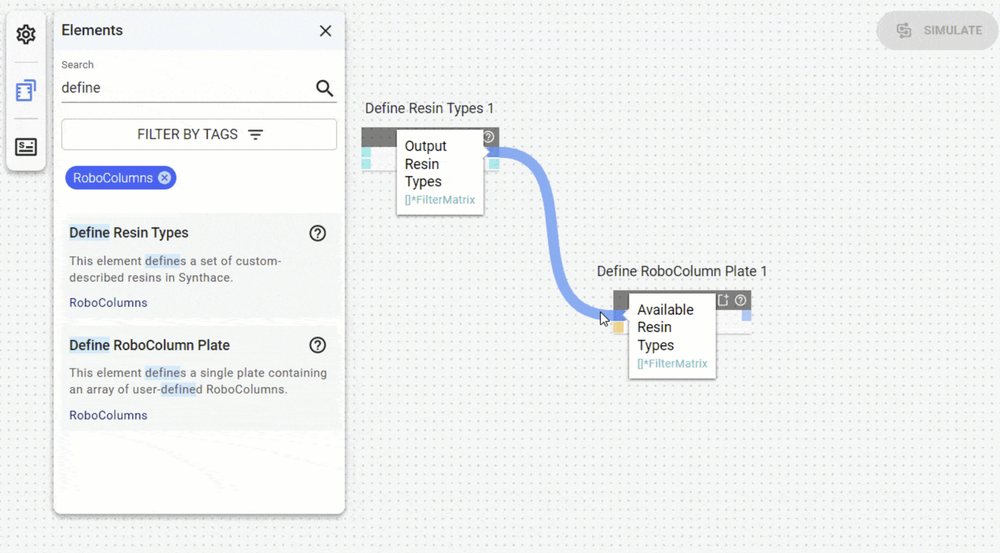Remove the RoboColumns filter chip
Screen dimensions: 1000x553
tap(165, 178)
